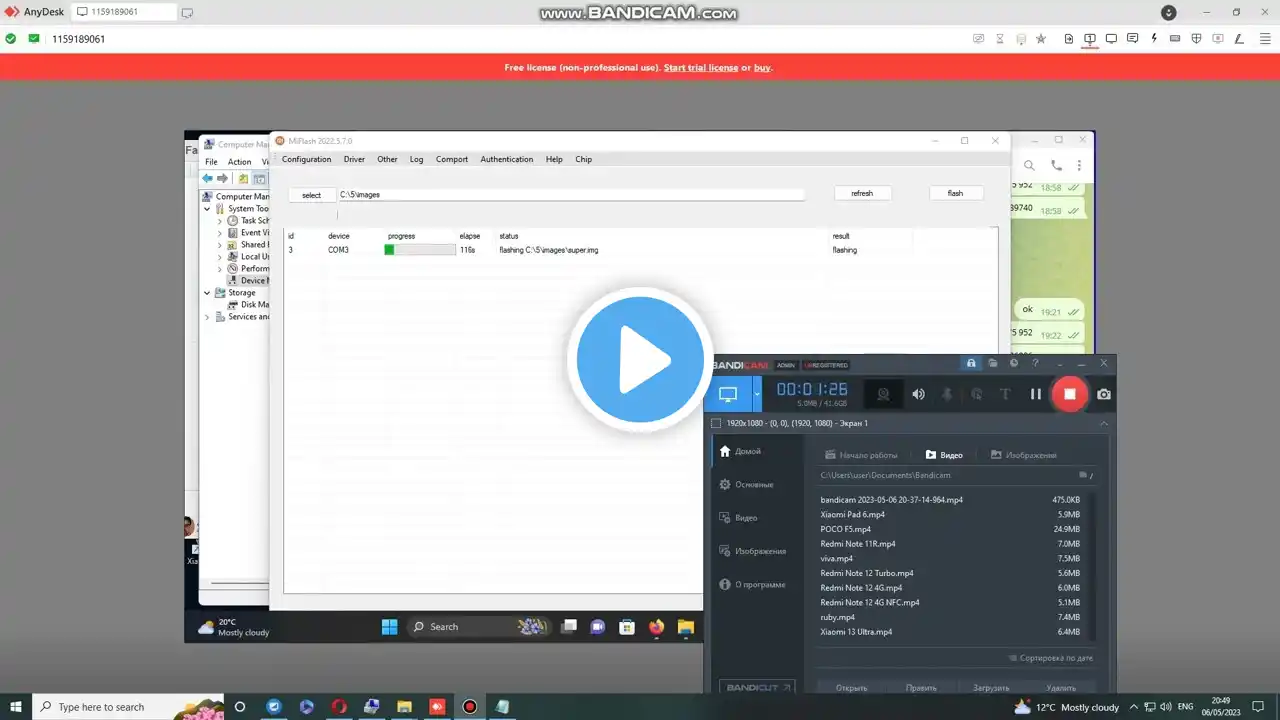Screen dimensions: 1280x720
Task: Select Bandicam screen recording mode icon
Action: pyautogui.click(x=728, y=394)
